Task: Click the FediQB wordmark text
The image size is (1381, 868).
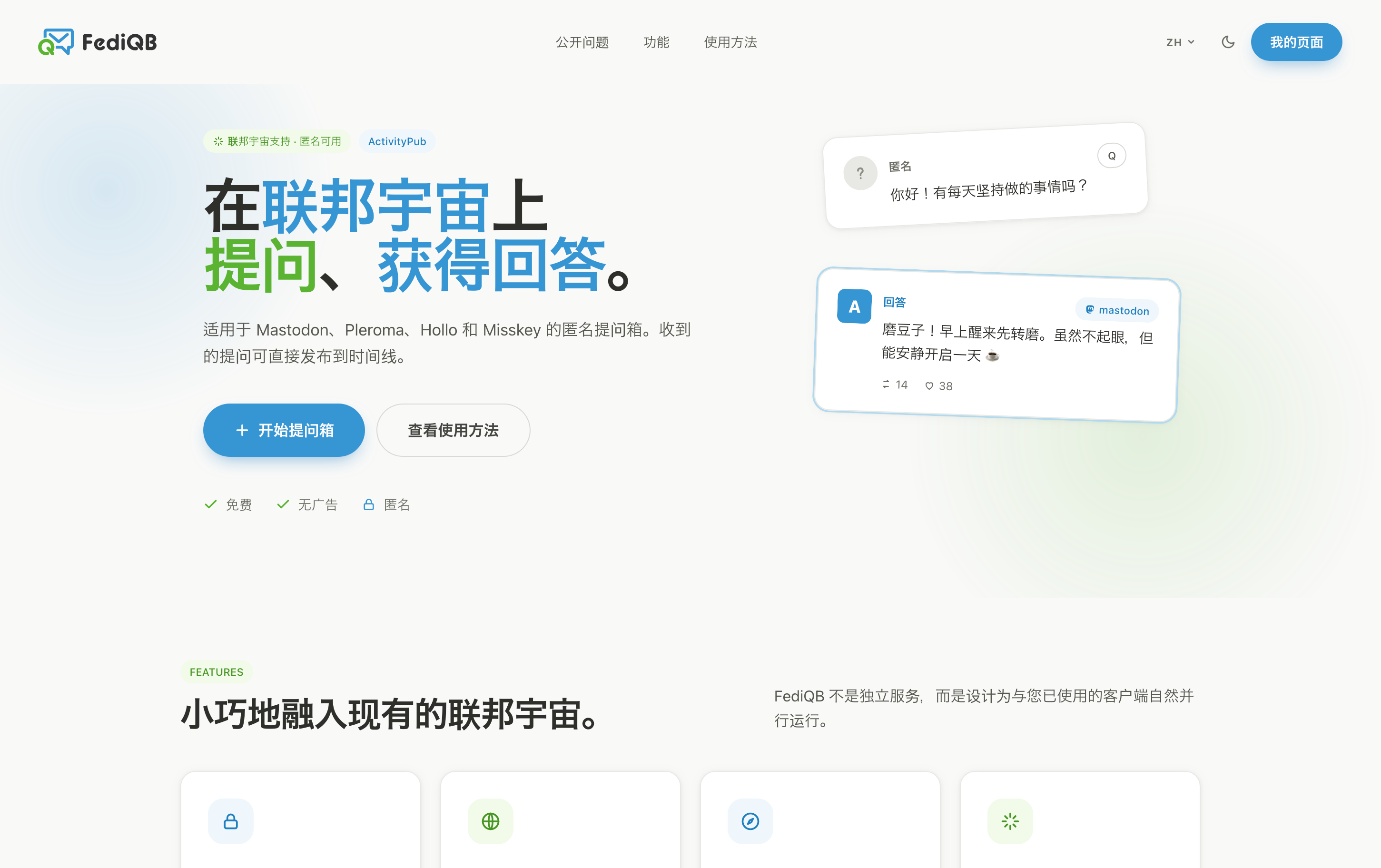Action: (x=119, y=42)
